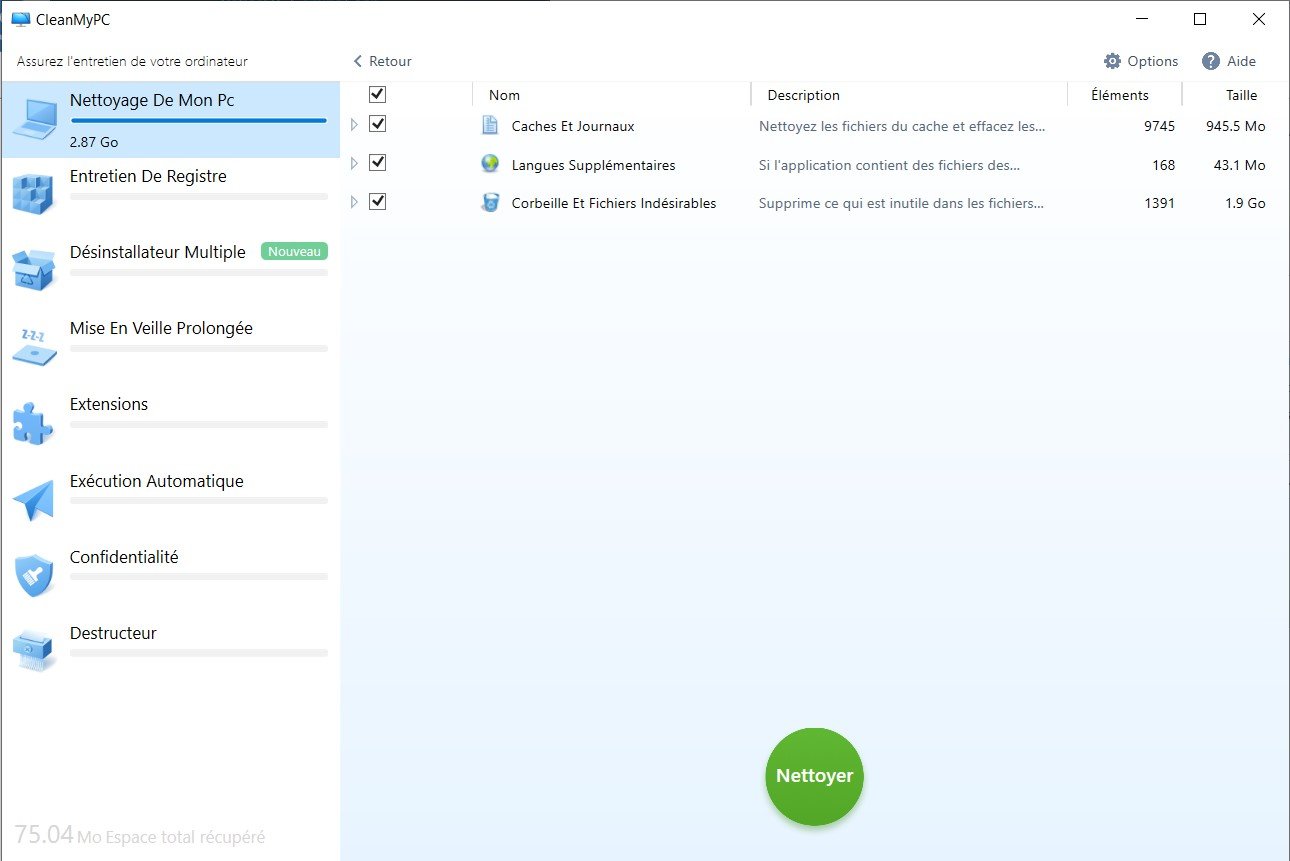Expand the Langues Supplémentaires row

coord(353,163)
